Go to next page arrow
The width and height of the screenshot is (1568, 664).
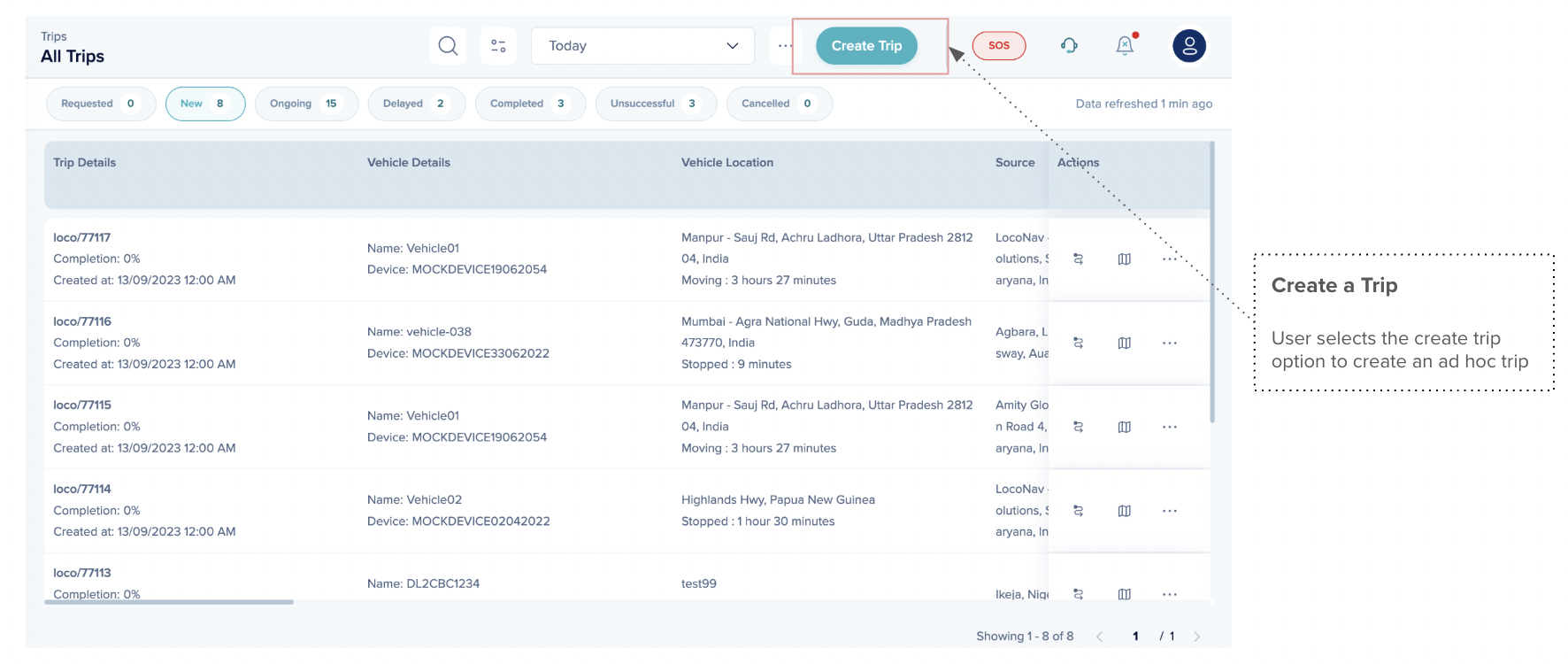[1196, 637]
